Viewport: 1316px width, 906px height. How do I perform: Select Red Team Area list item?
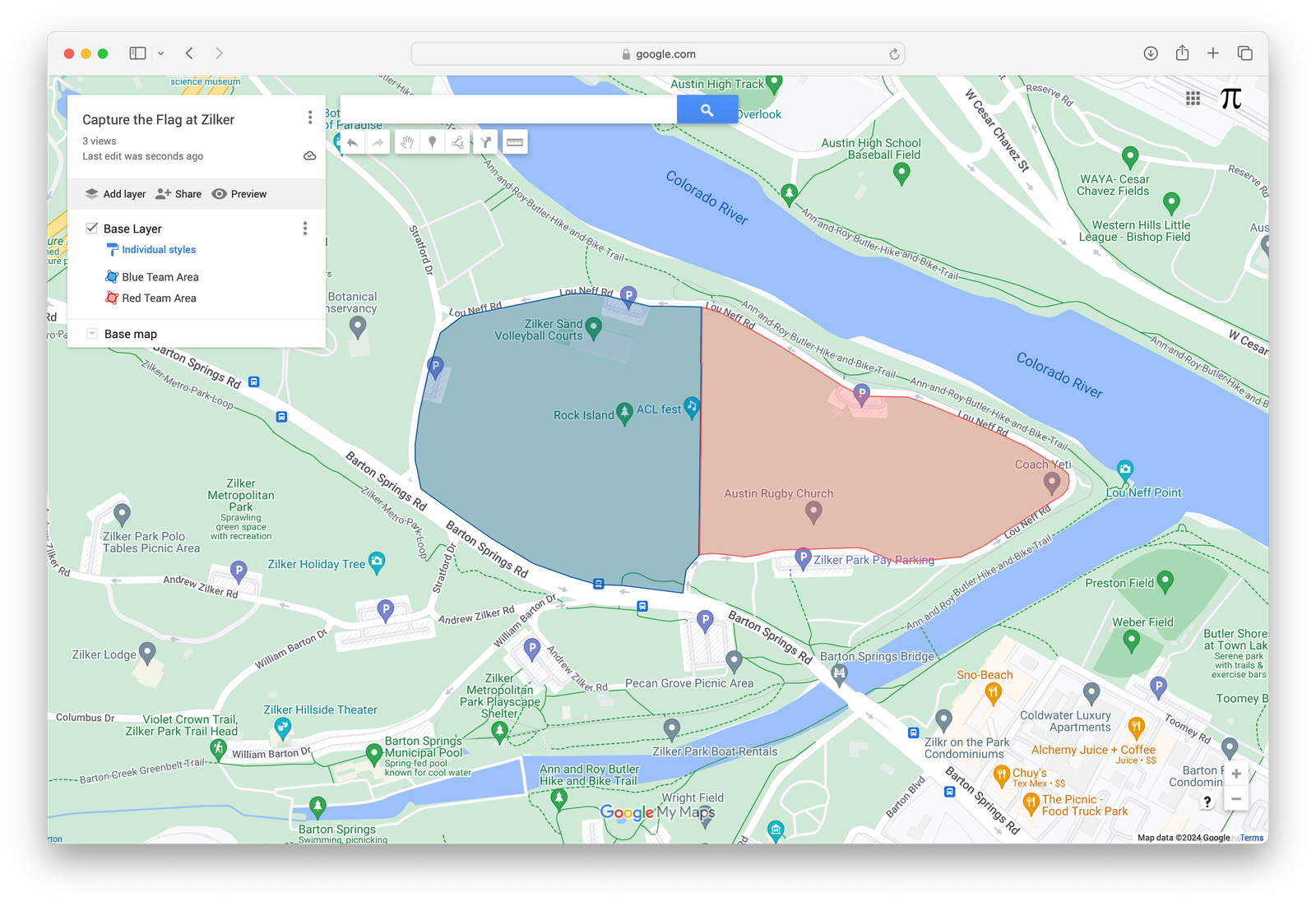pyautogui.click(x=159, y=298)
